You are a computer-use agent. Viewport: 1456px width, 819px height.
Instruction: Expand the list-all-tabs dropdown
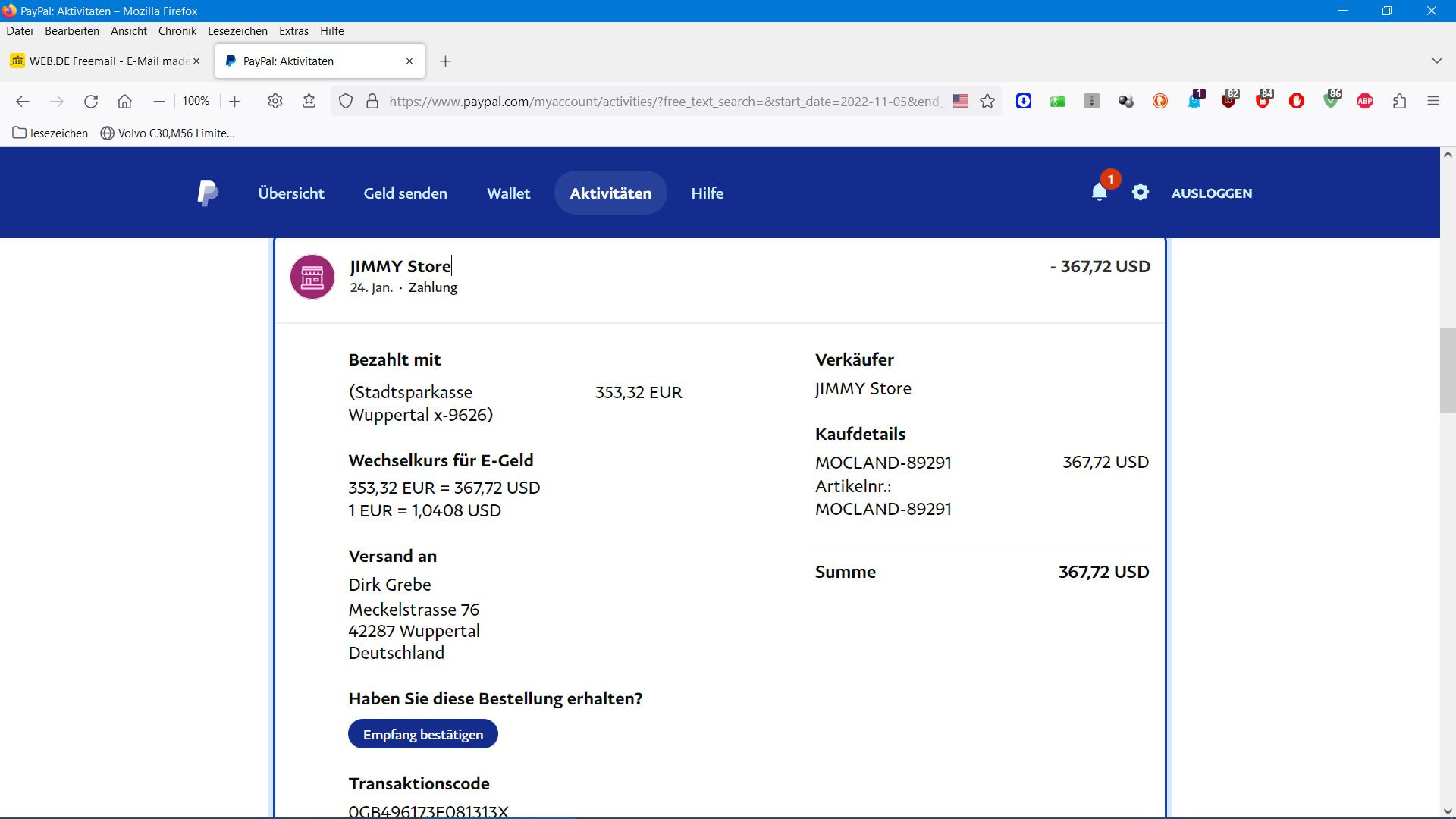[1436, 61]
